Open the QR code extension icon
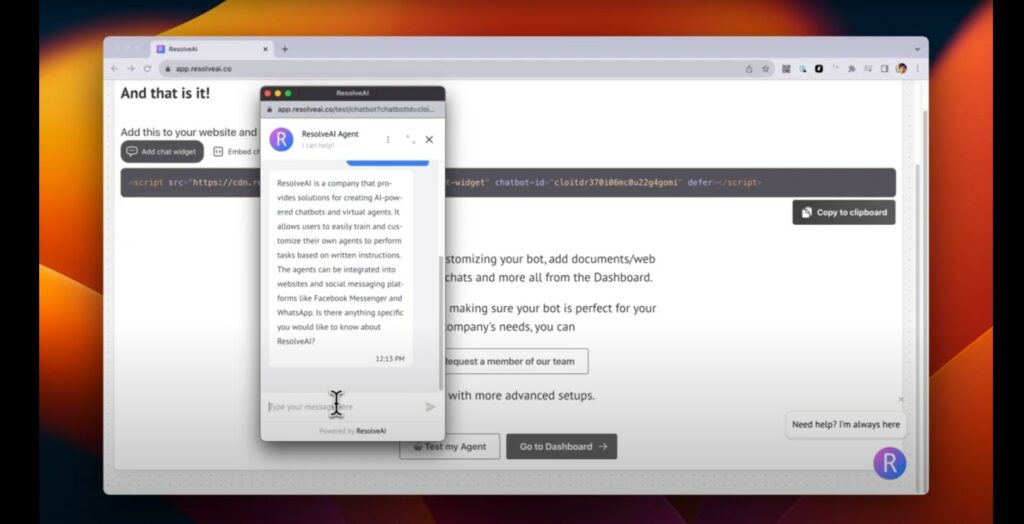Image resolution: width=1024 pixels, height=524 pixels. point(786,69)
